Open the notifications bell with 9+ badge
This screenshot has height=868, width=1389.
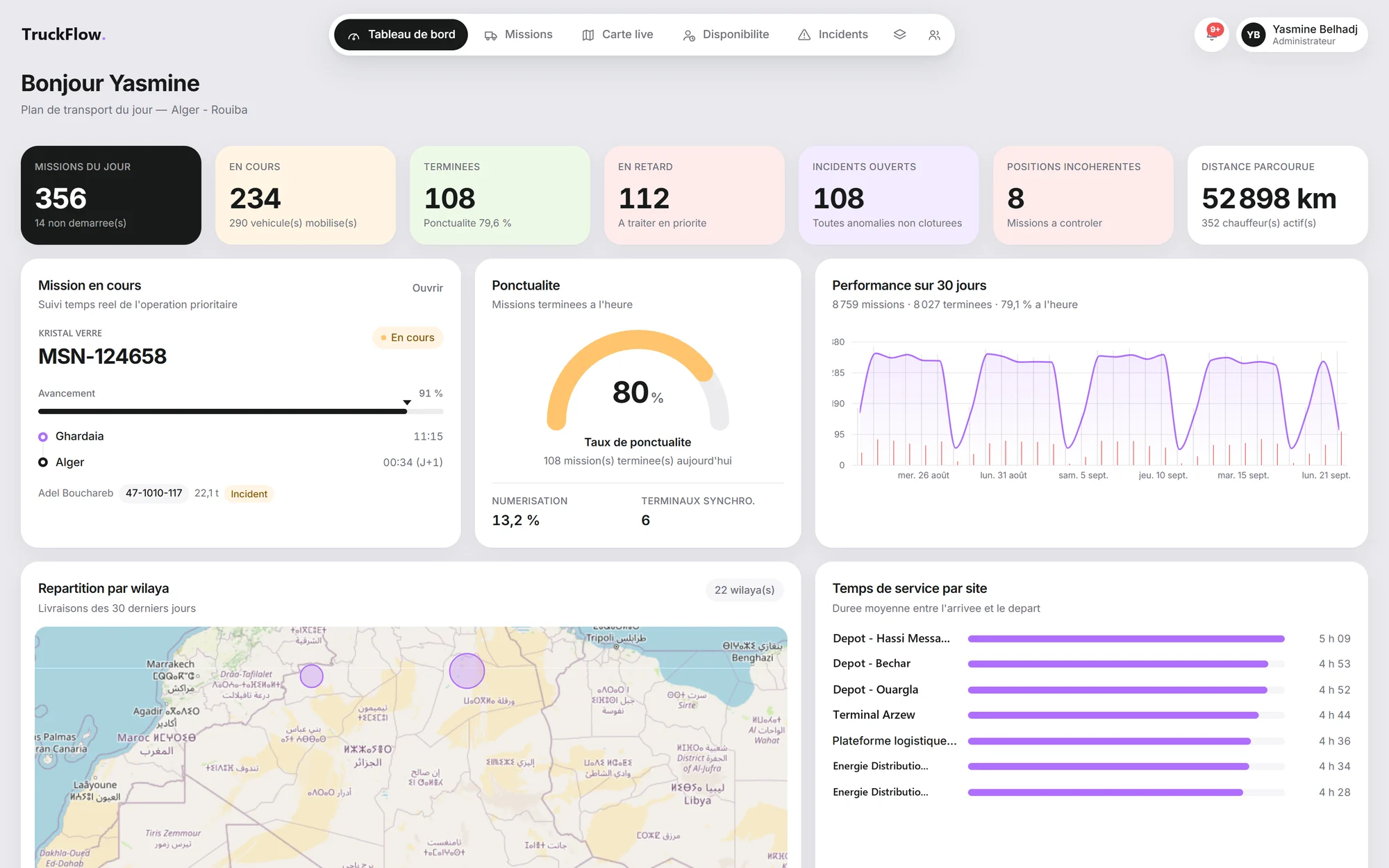coord(1212,35)
